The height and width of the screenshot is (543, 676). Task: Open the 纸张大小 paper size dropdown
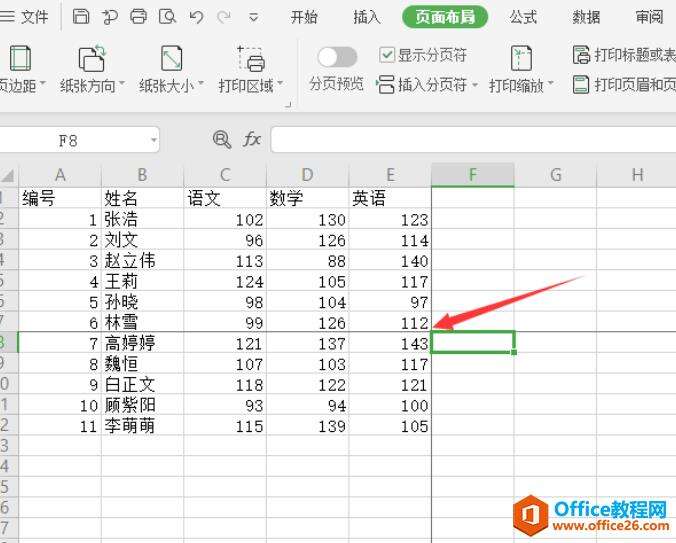point(171,69)
